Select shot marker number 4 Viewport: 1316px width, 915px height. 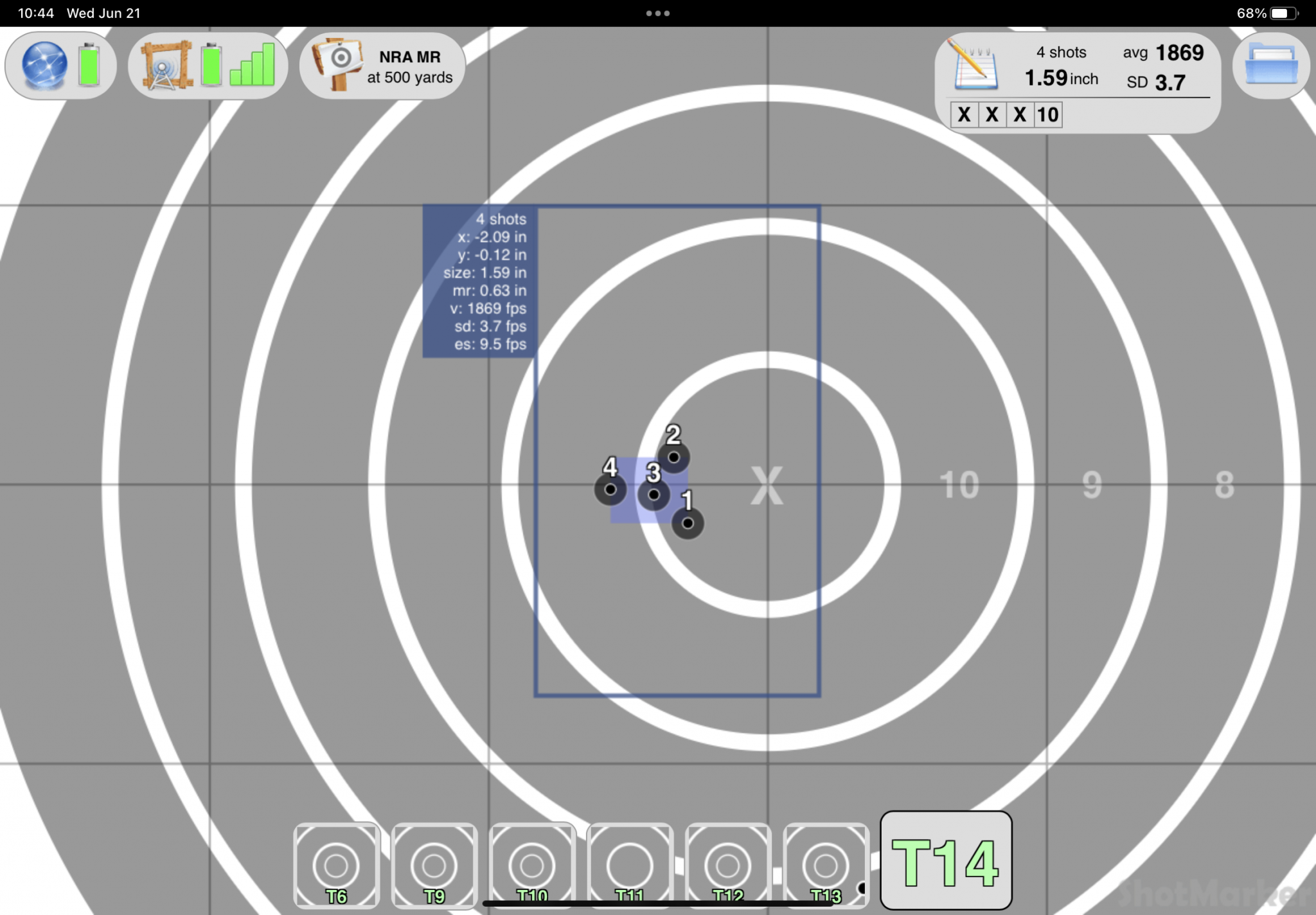(610, 490)
